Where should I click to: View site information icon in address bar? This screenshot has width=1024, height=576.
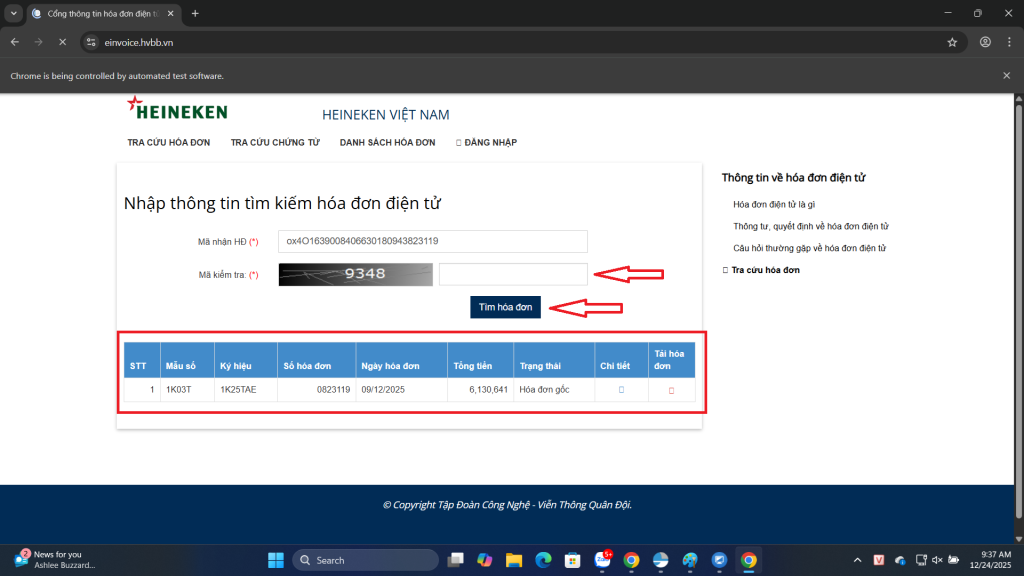coord(91,42)
